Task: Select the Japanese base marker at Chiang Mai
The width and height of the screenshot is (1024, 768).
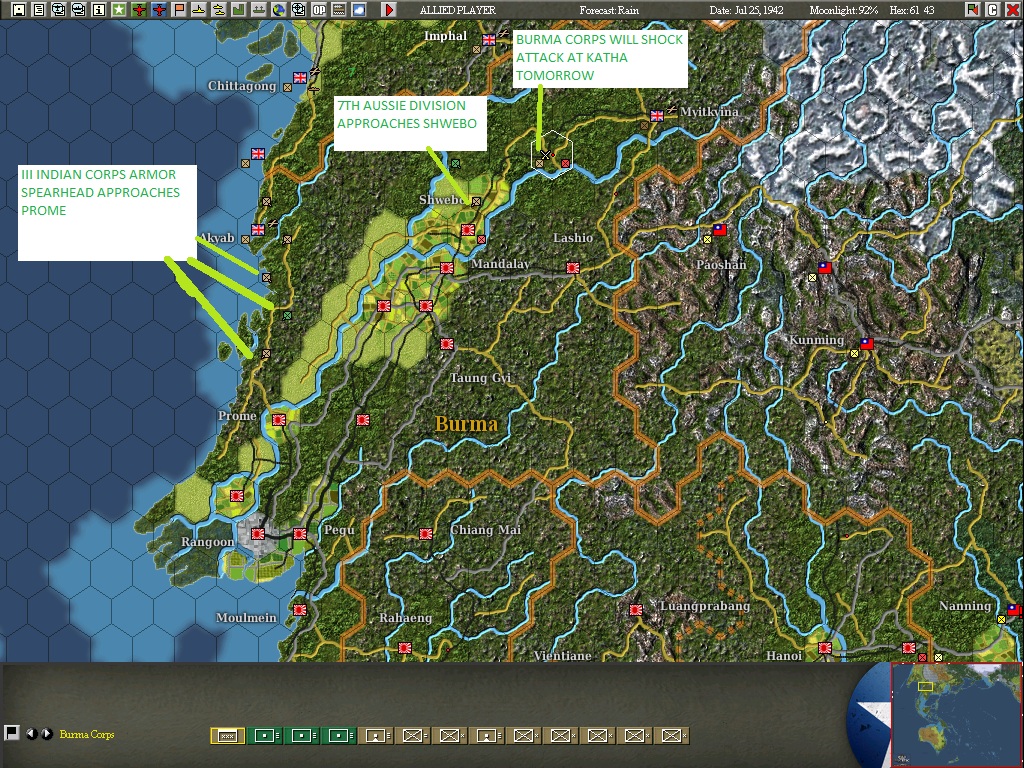Action: point(426,534)
